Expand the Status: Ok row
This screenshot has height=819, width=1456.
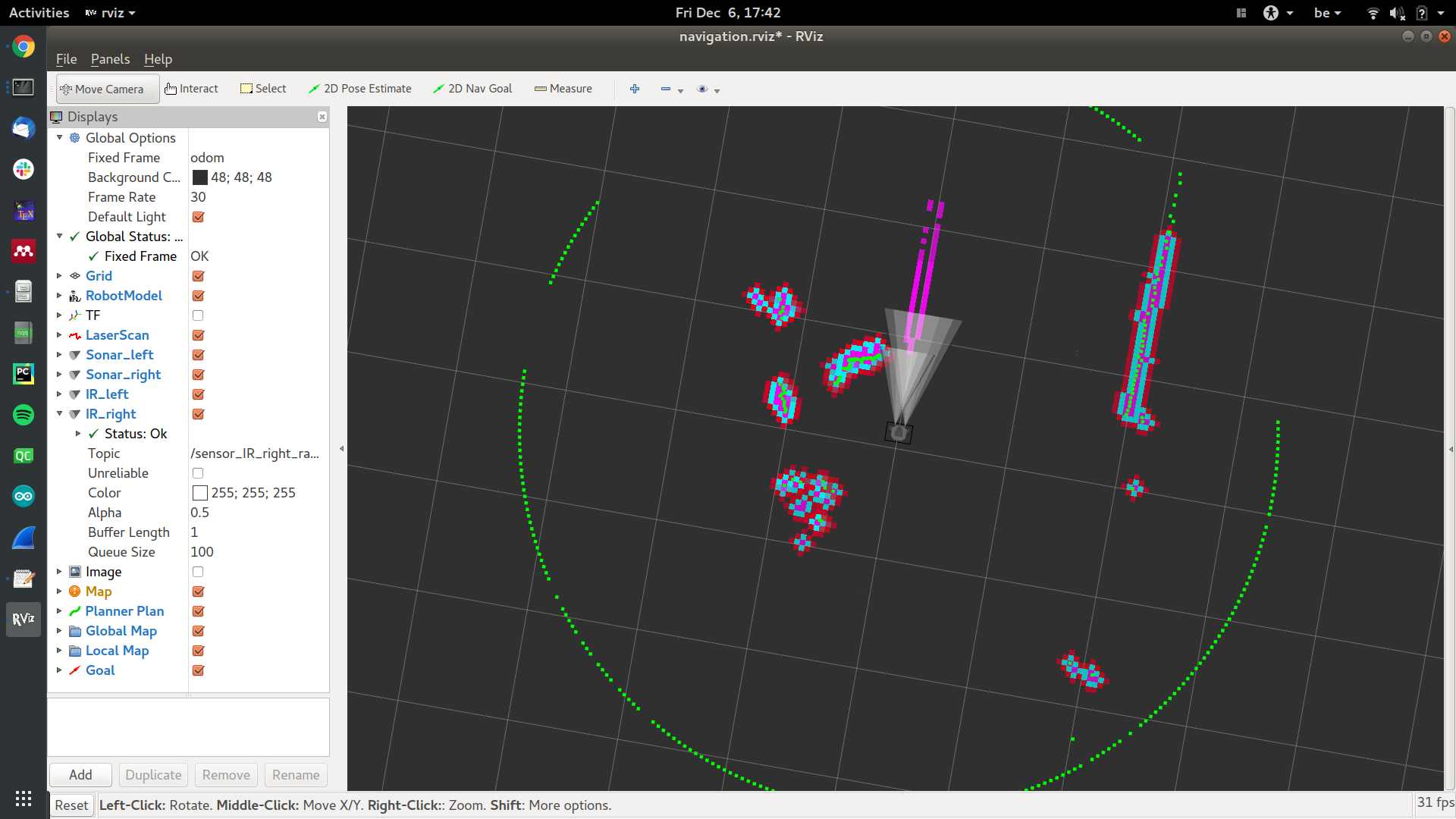(78, 434)
